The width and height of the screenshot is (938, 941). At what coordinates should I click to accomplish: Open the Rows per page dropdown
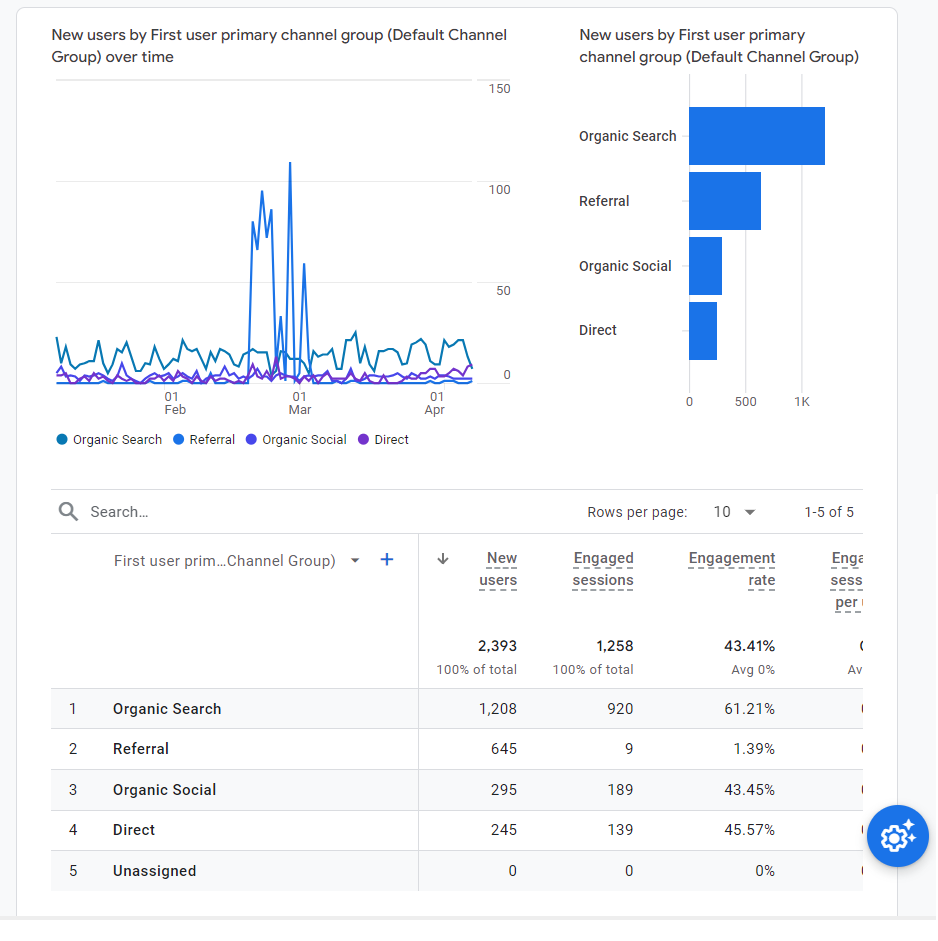coord(734,512)
